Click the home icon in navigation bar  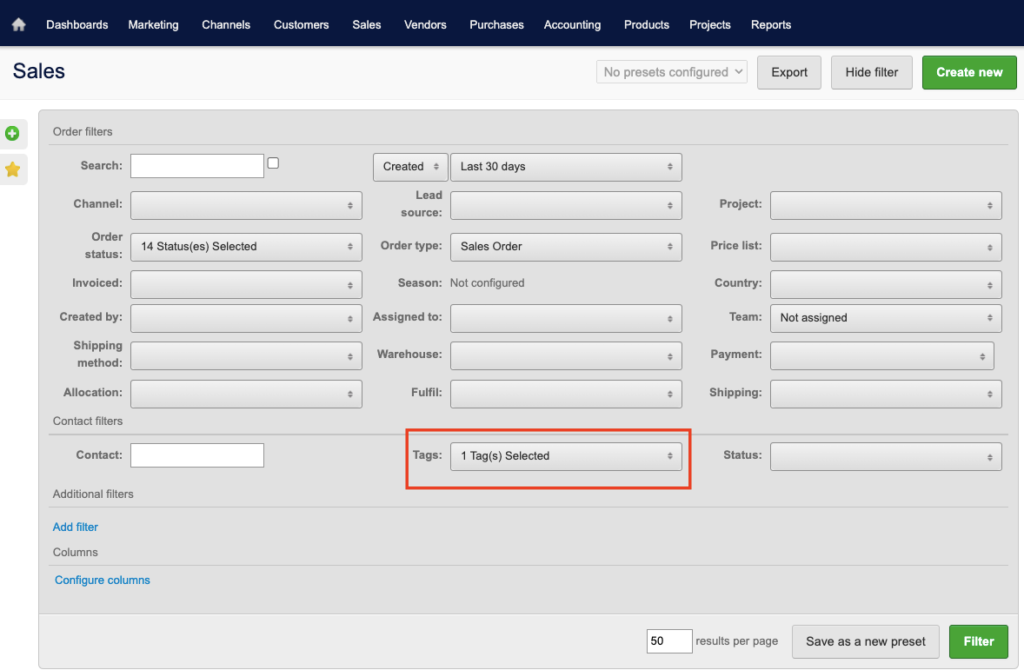(x=19, y=24)
